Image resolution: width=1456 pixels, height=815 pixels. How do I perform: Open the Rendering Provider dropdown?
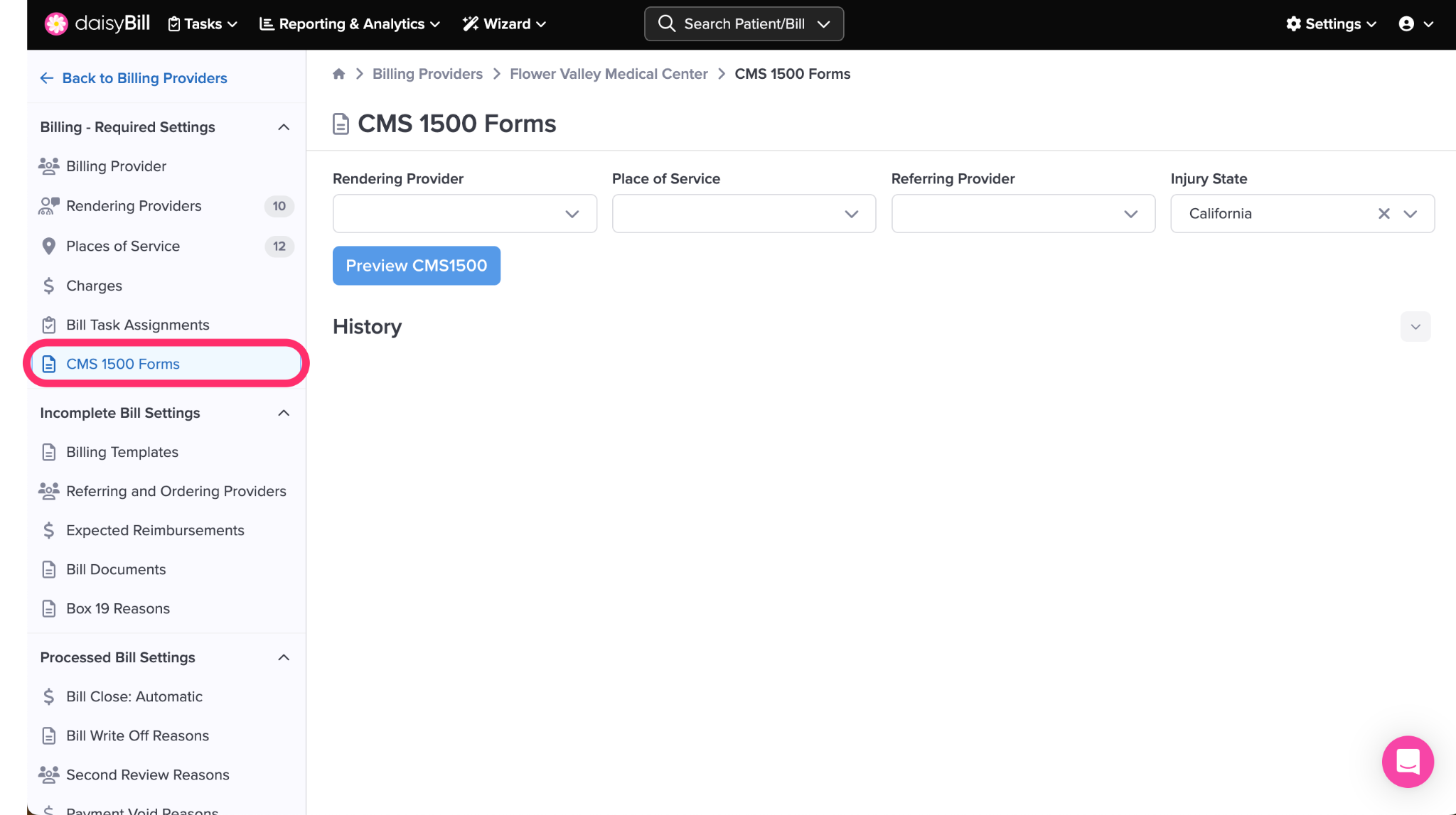464,213
